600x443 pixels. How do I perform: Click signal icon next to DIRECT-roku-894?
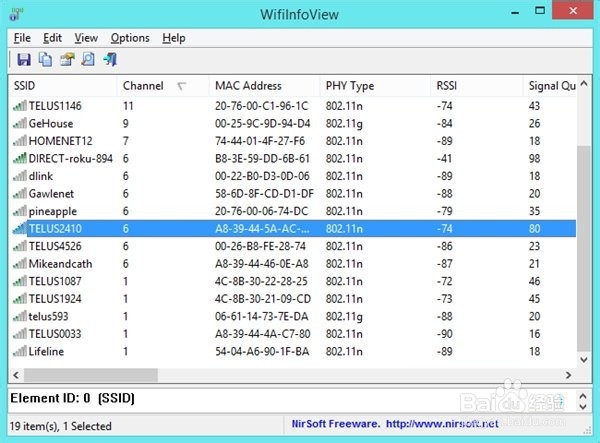pyautogui.click(x=20, y=158)
